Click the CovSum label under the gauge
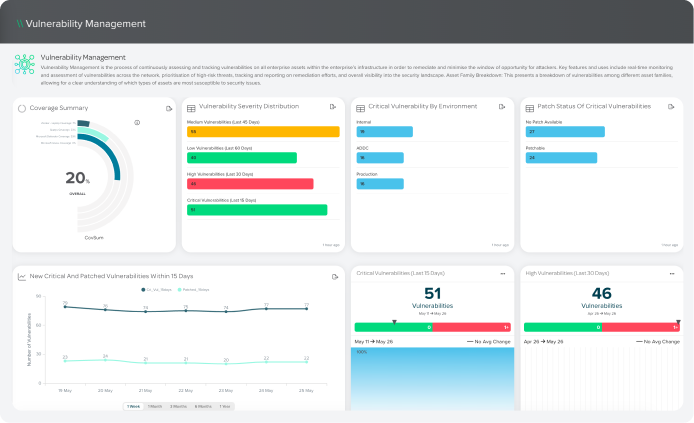Screen dimensions: 694x423 point(94,238)
